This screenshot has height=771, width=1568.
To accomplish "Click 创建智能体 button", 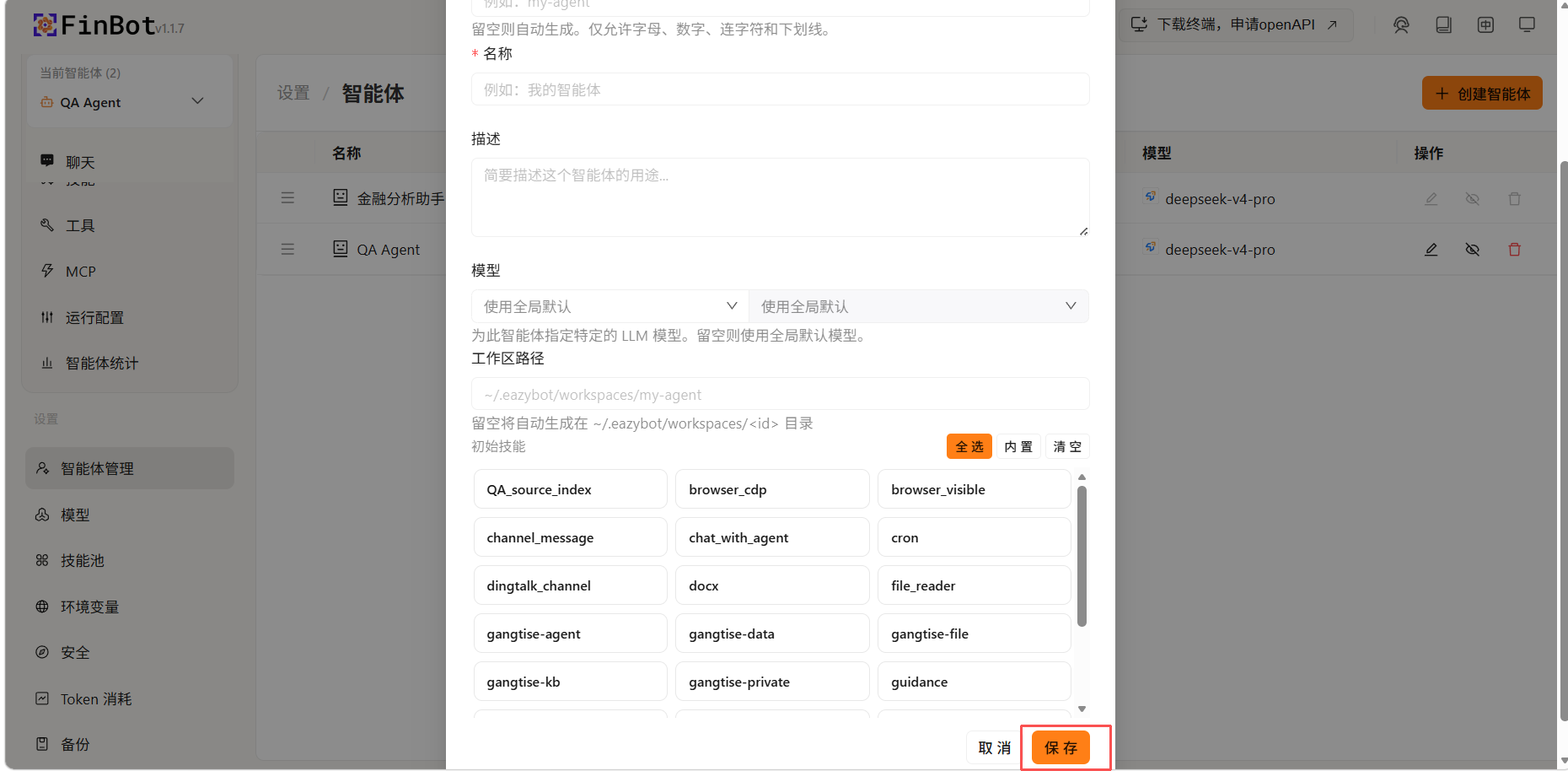I will click(x=1482, y=94).
